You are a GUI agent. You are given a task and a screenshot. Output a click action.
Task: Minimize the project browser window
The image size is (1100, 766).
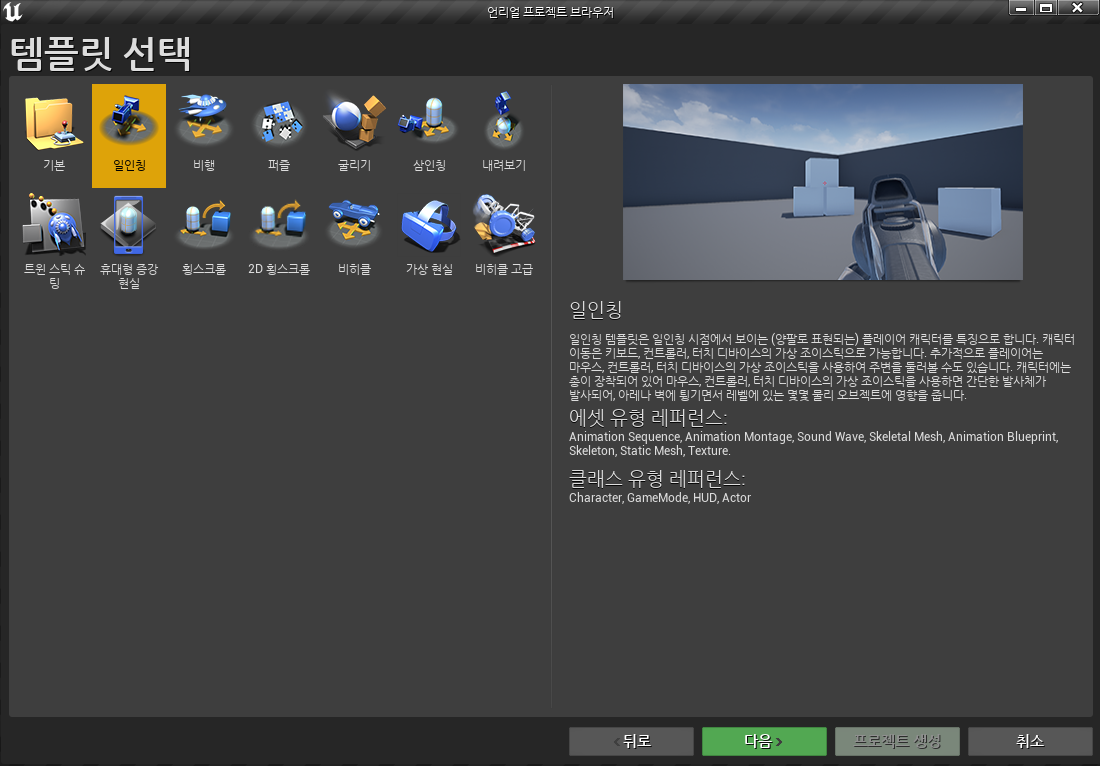point(1021,8)
